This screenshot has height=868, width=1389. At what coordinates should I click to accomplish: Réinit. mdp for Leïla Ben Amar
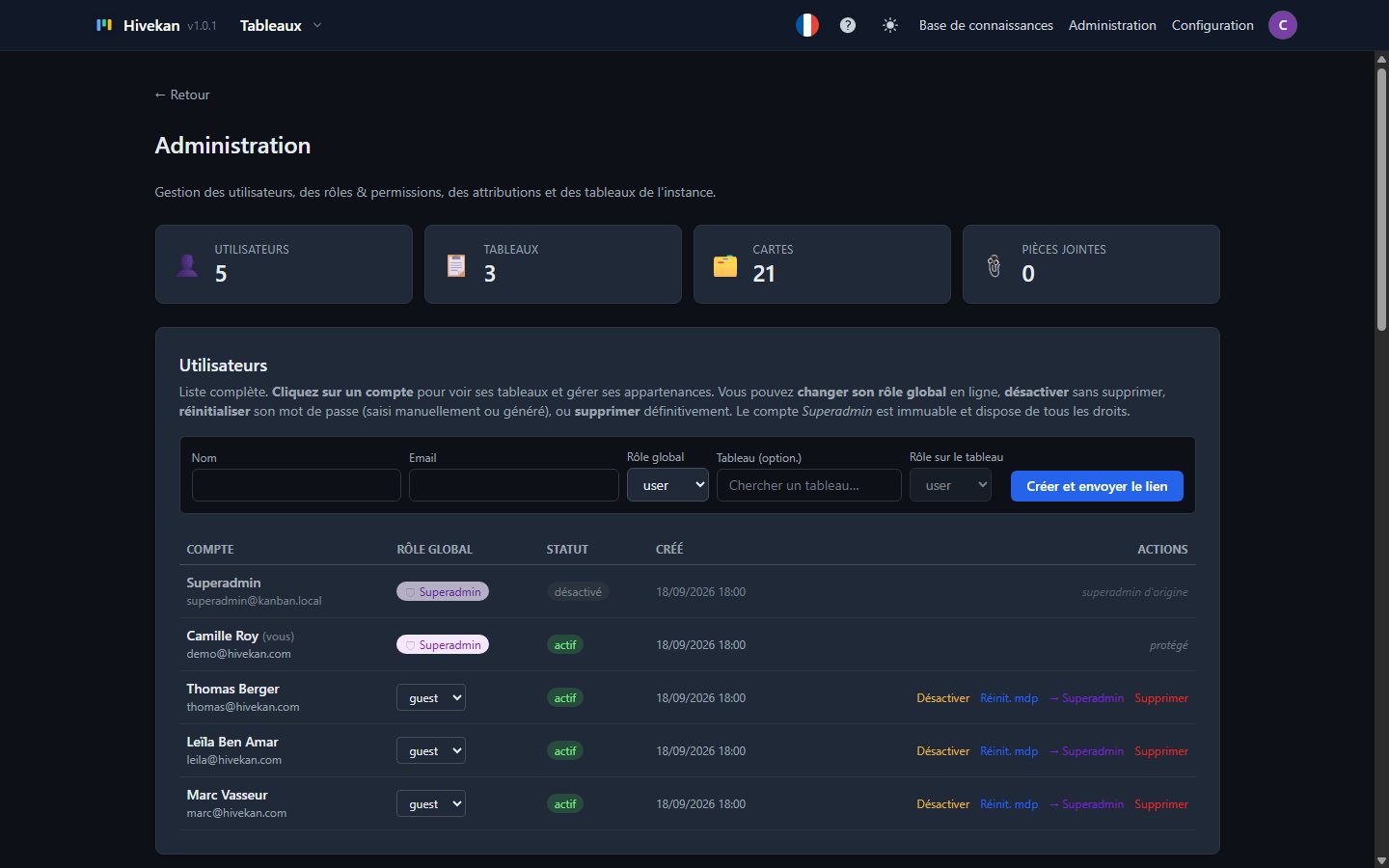point(1009,751)
